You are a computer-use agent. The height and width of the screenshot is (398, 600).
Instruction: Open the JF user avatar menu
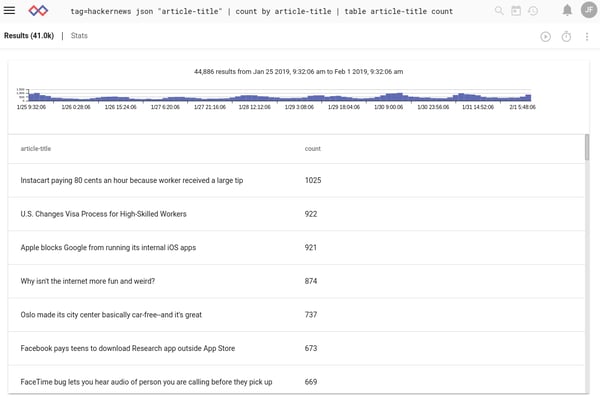(x=589, y=10)
